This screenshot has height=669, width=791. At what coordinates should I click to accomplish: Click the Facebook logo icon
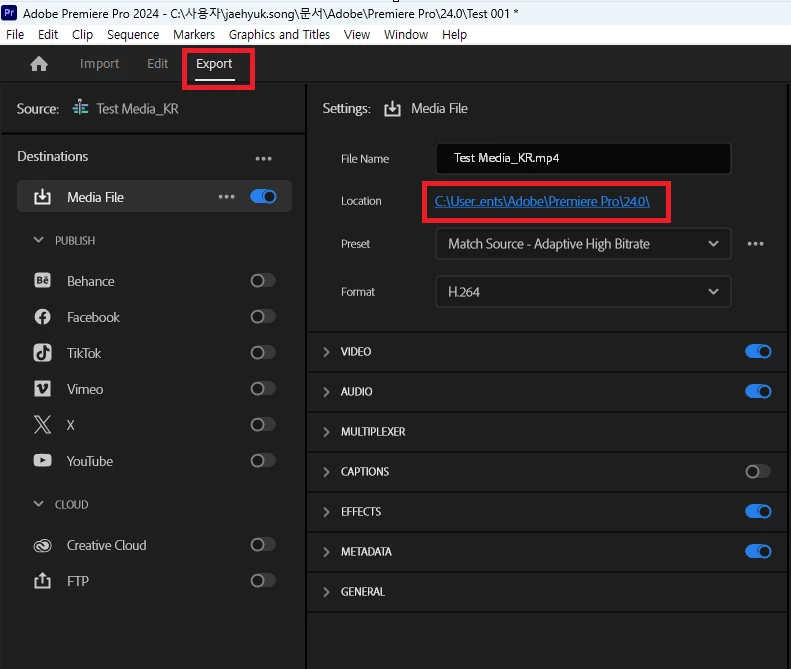tap(42, 317)
